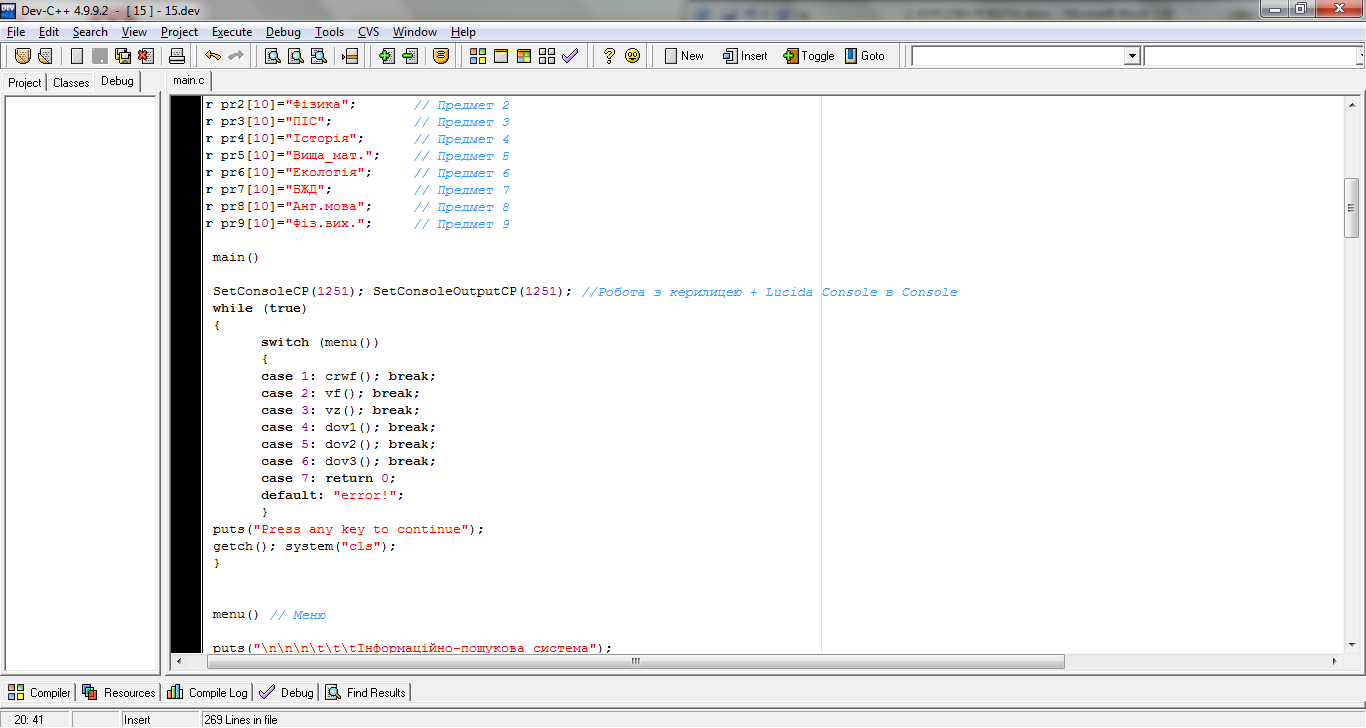Click the Go to Line toolbar icon
1366x728 pixels.
pos(350,56)
